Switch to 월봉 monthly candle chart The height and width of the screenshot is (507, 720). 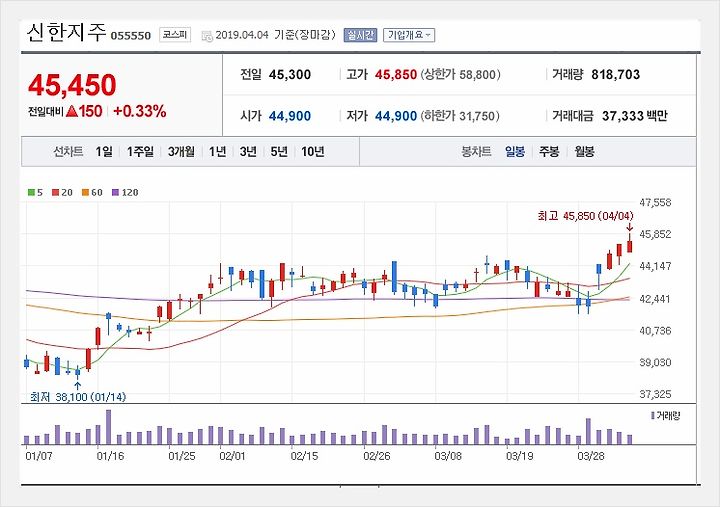point(584,152)
